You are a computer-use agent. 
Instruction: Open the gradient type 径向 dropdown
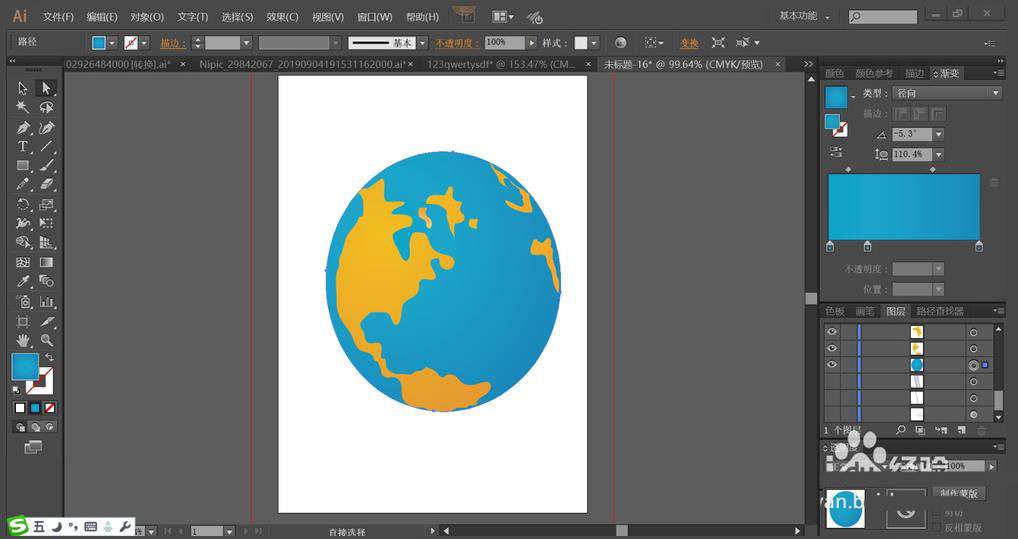click(945, 93)
